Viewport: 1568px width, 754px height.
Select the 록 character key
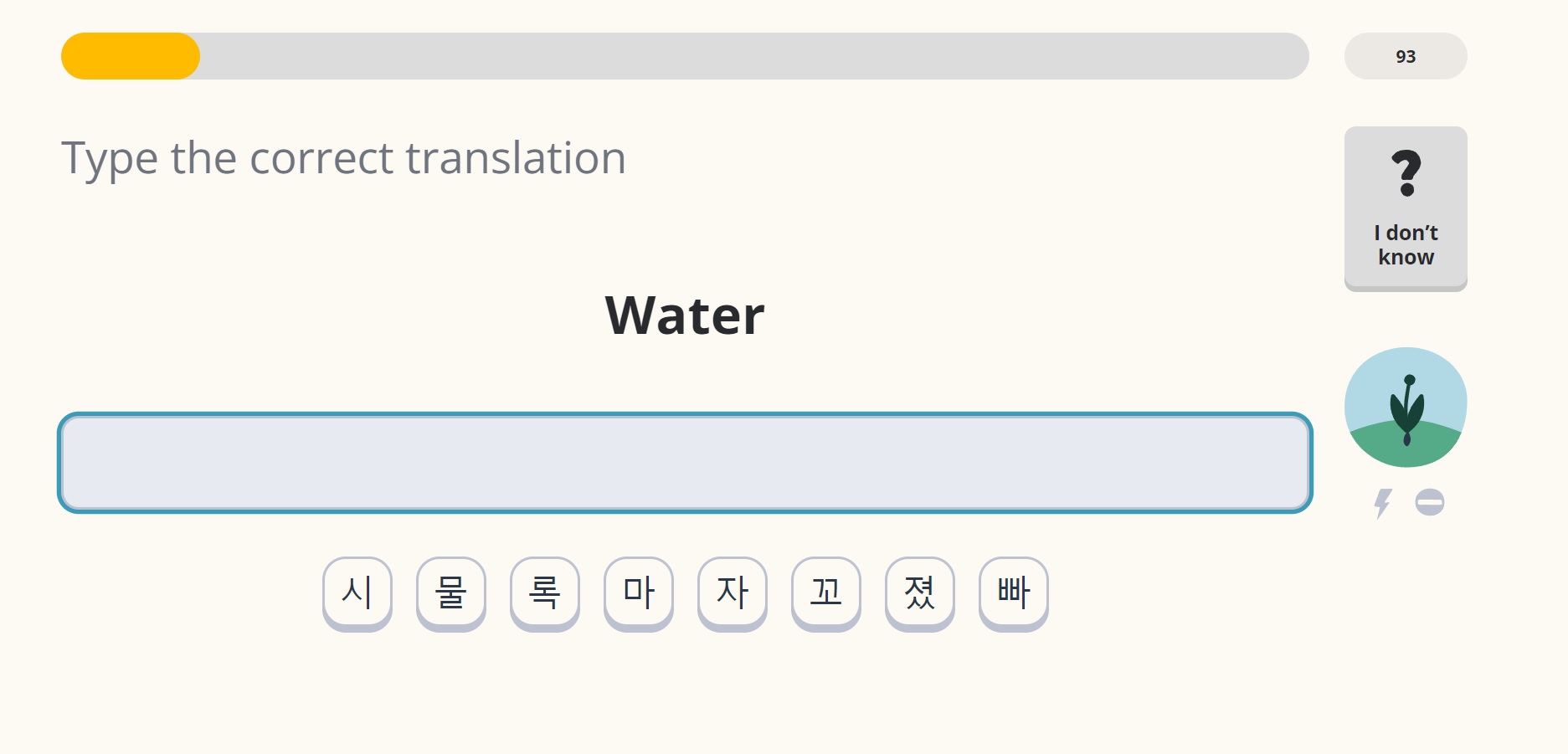pos(545,593)
